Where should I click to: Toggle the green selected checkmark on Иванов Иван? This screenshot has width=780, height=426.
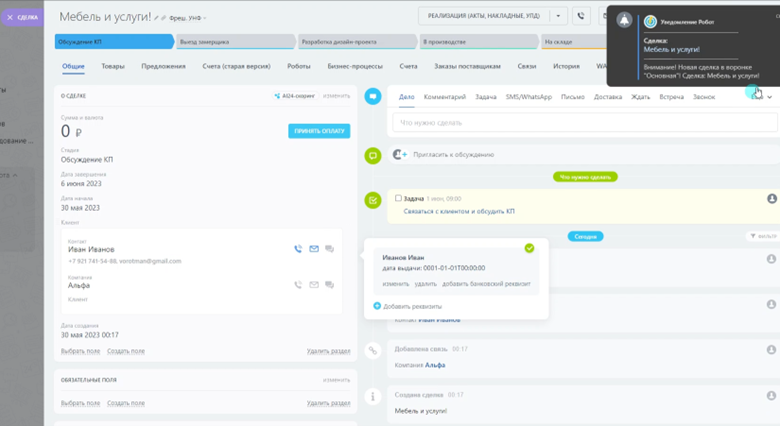[529, 248]
